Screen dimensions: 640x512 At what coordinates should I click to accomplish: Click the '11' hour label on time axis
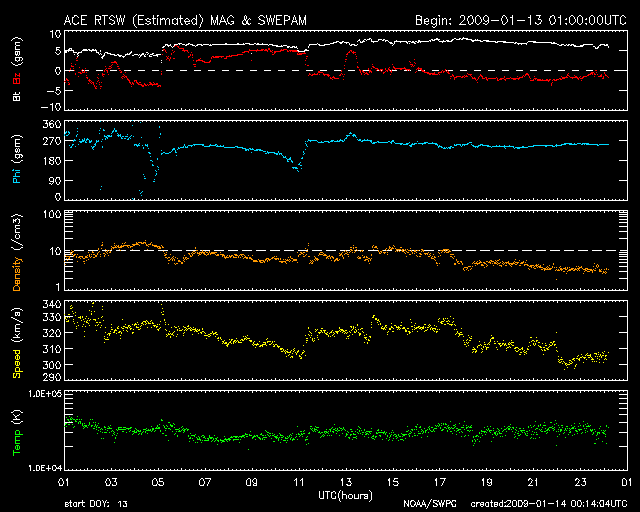(299, 482)
